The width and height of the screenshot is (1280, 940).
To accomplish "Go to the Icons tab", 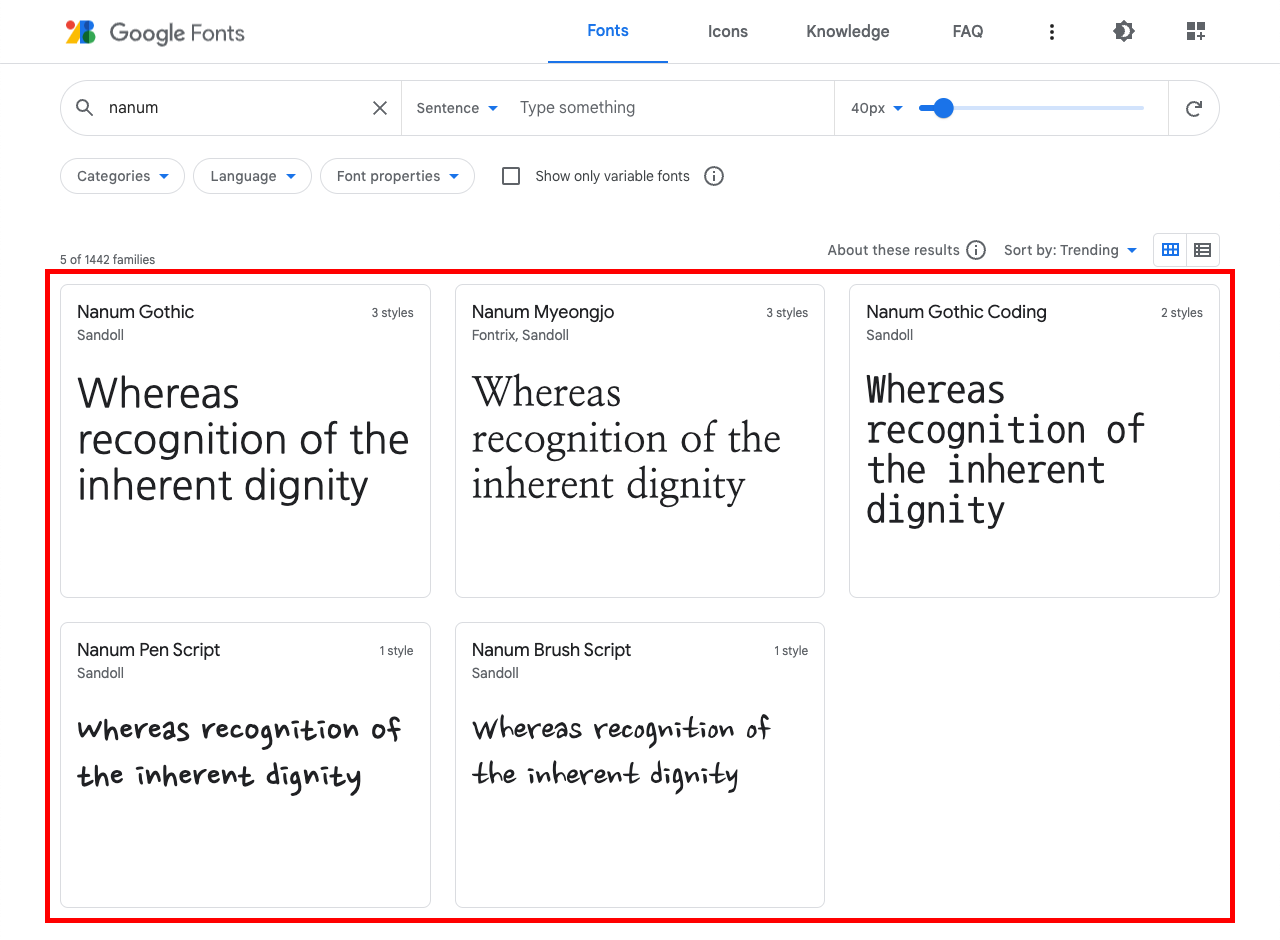I will click(x=728, y=32).
